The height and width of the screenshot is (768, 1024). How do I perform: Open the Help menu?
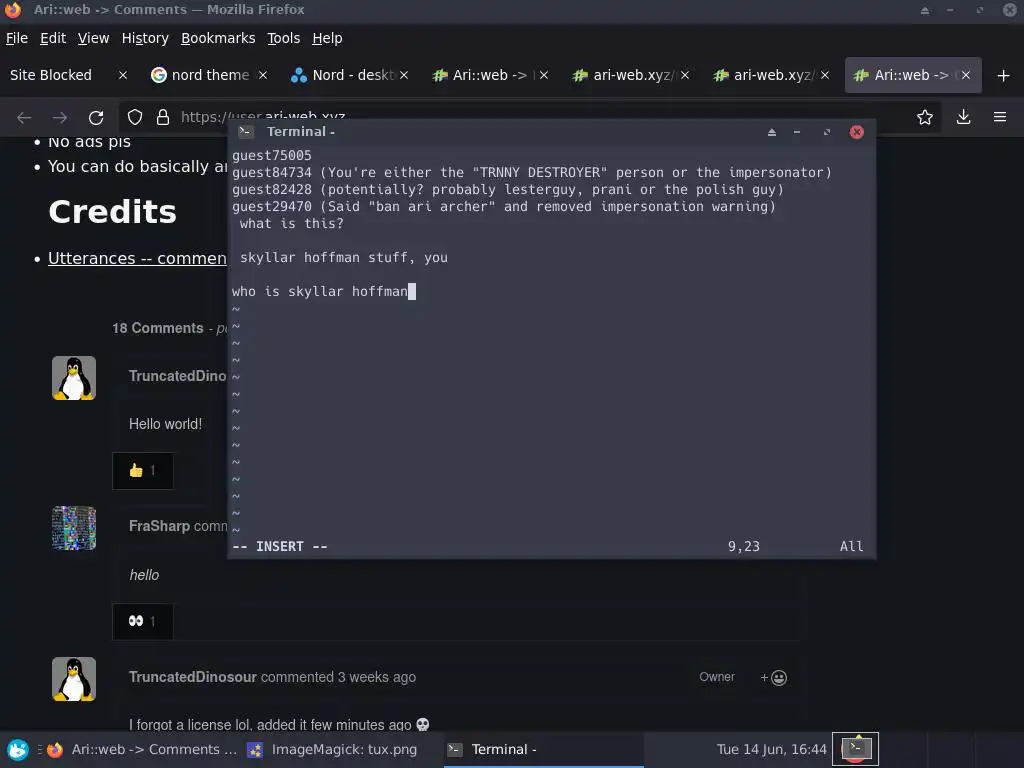(x=327, y=39)
